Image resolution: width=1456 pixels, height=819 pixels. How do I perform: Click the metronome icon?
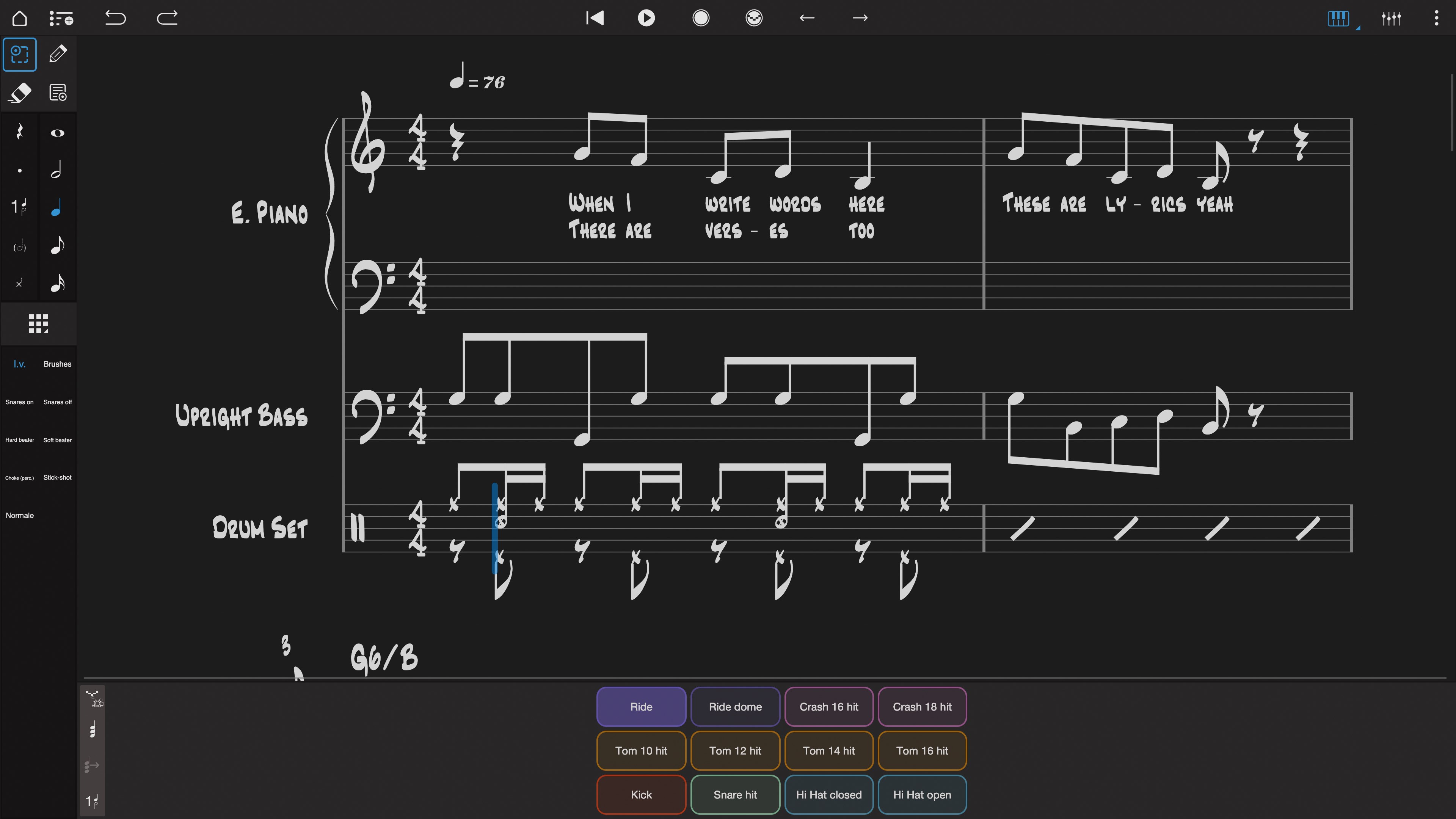(753, 18)
